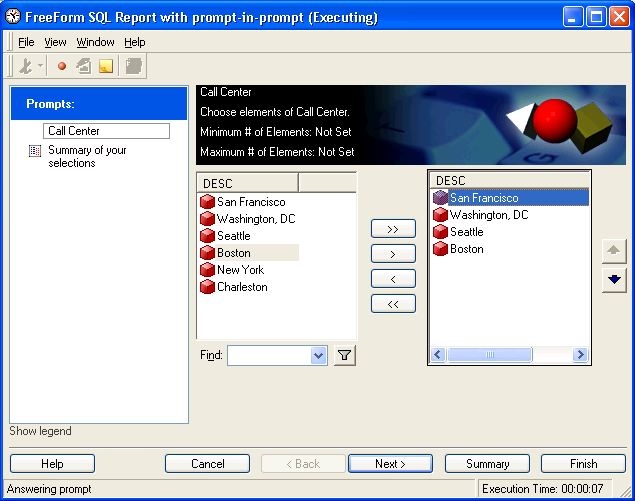Select New York in available list
This screenshot has width=635, height=501.
240,270
